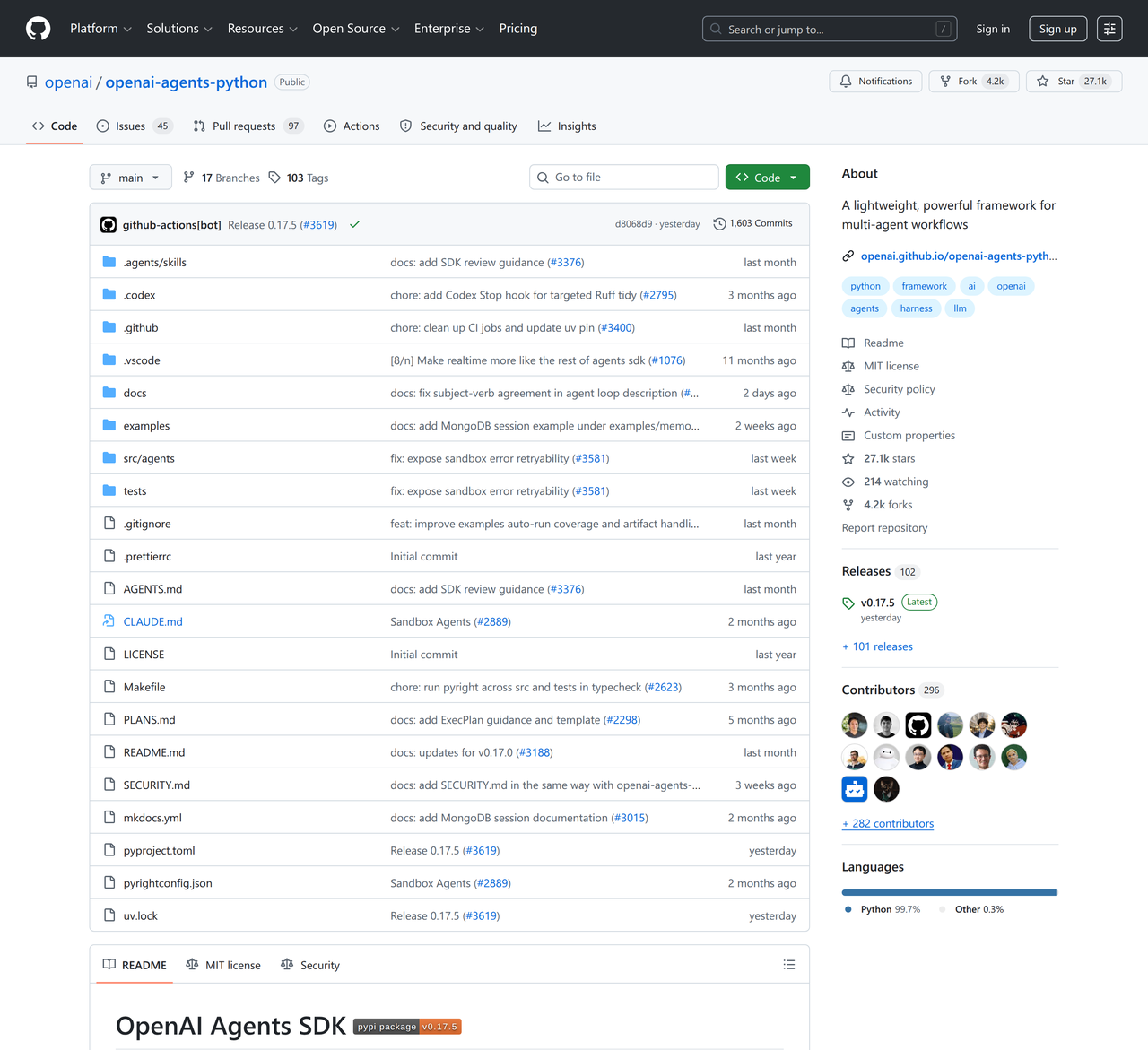
Task: Open the Makefile file
Action: [144, 687]
